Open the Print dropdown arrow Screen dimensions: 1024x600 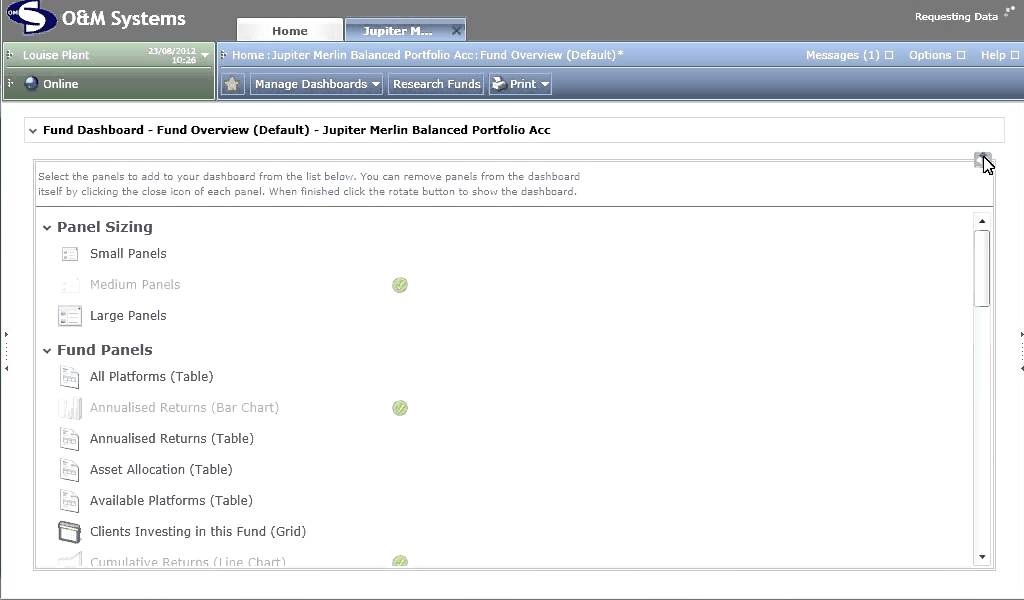[x=545, y=84]
